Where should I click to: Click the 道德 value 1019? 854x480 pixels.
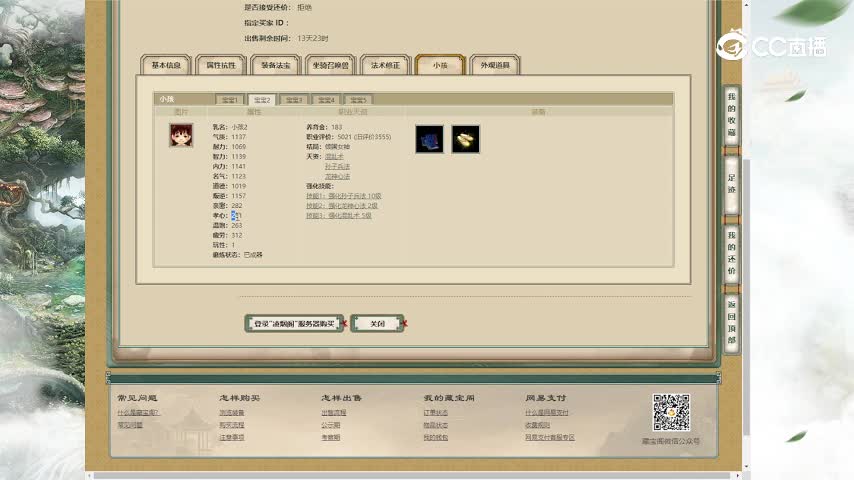(x=239, y=186)
